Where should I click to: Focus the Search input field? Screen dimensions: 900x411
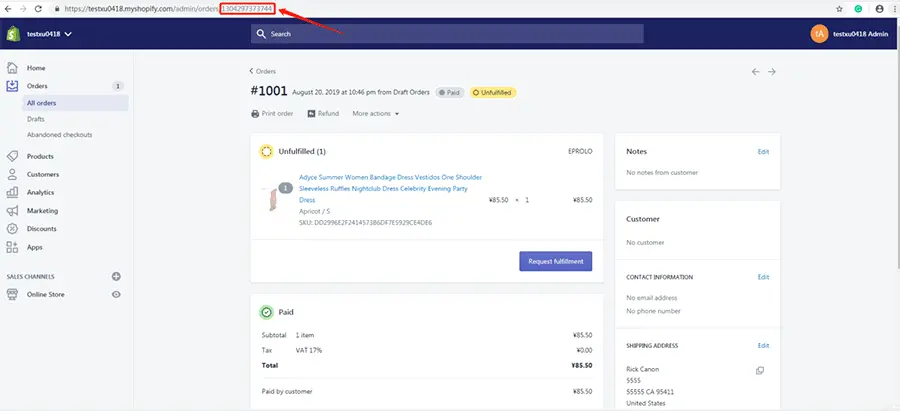[x=447, y=34]
